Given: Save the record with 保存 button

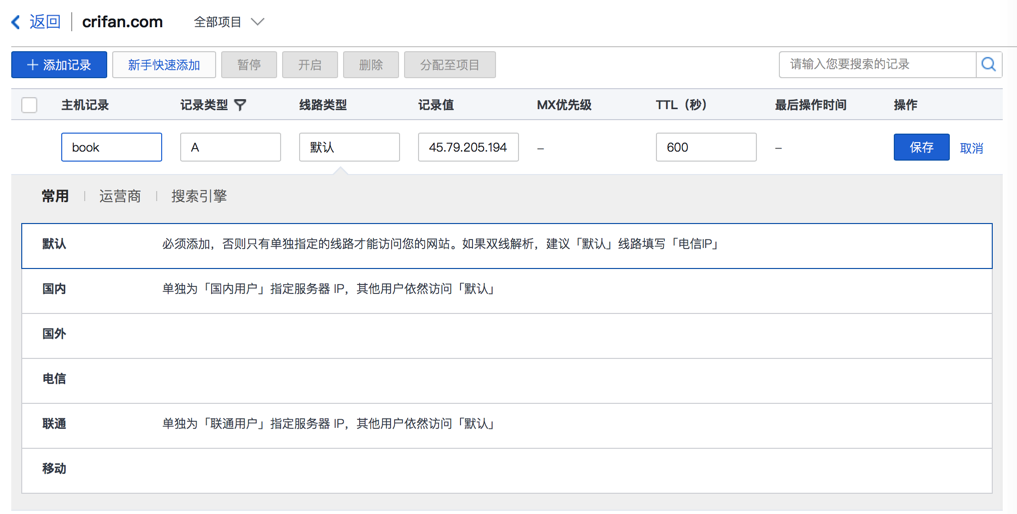Looking at the screenshot, I should point(921,147).
